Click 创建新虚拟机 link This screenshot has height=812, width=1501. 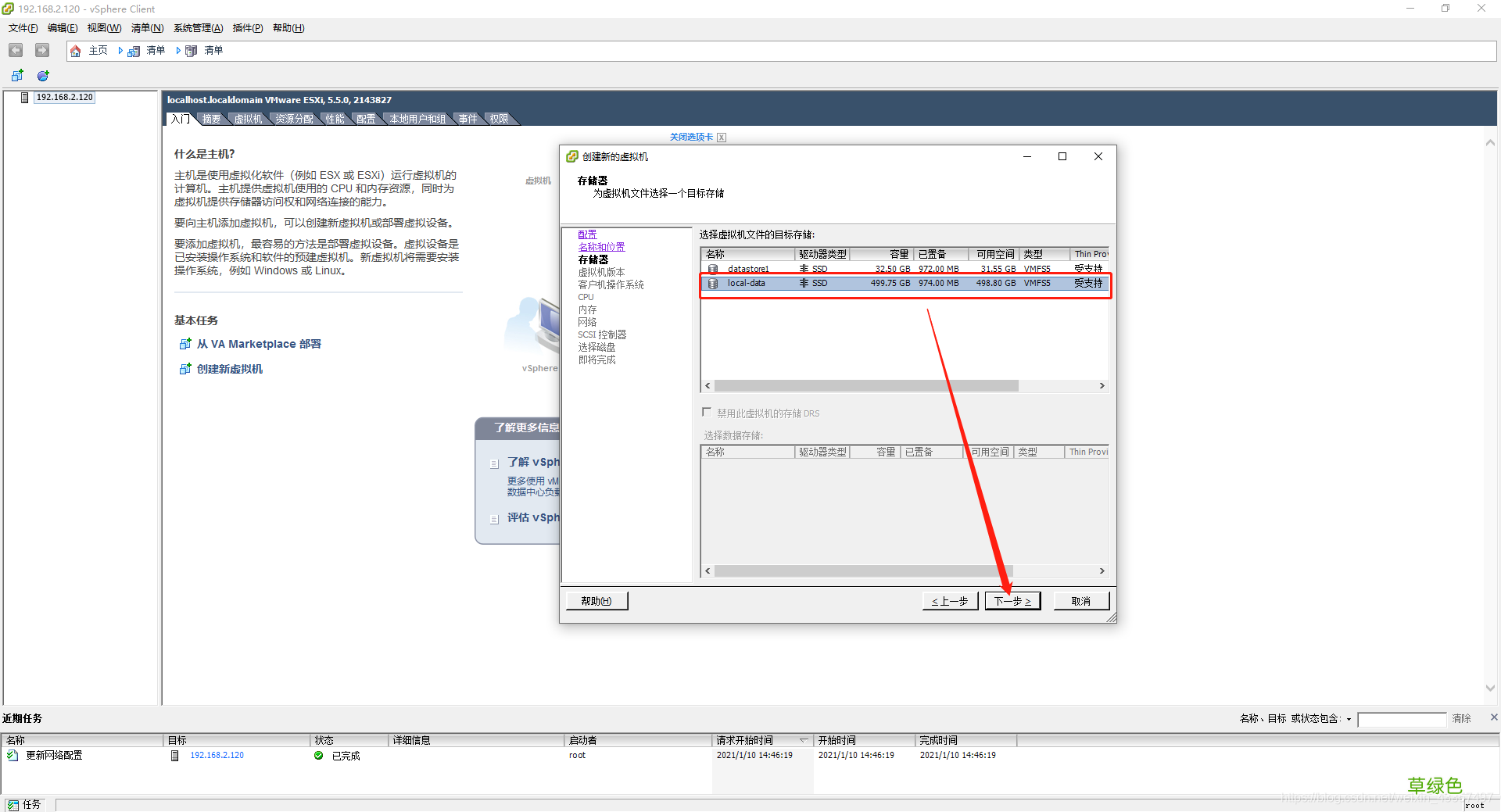click(x=230, y=369)
